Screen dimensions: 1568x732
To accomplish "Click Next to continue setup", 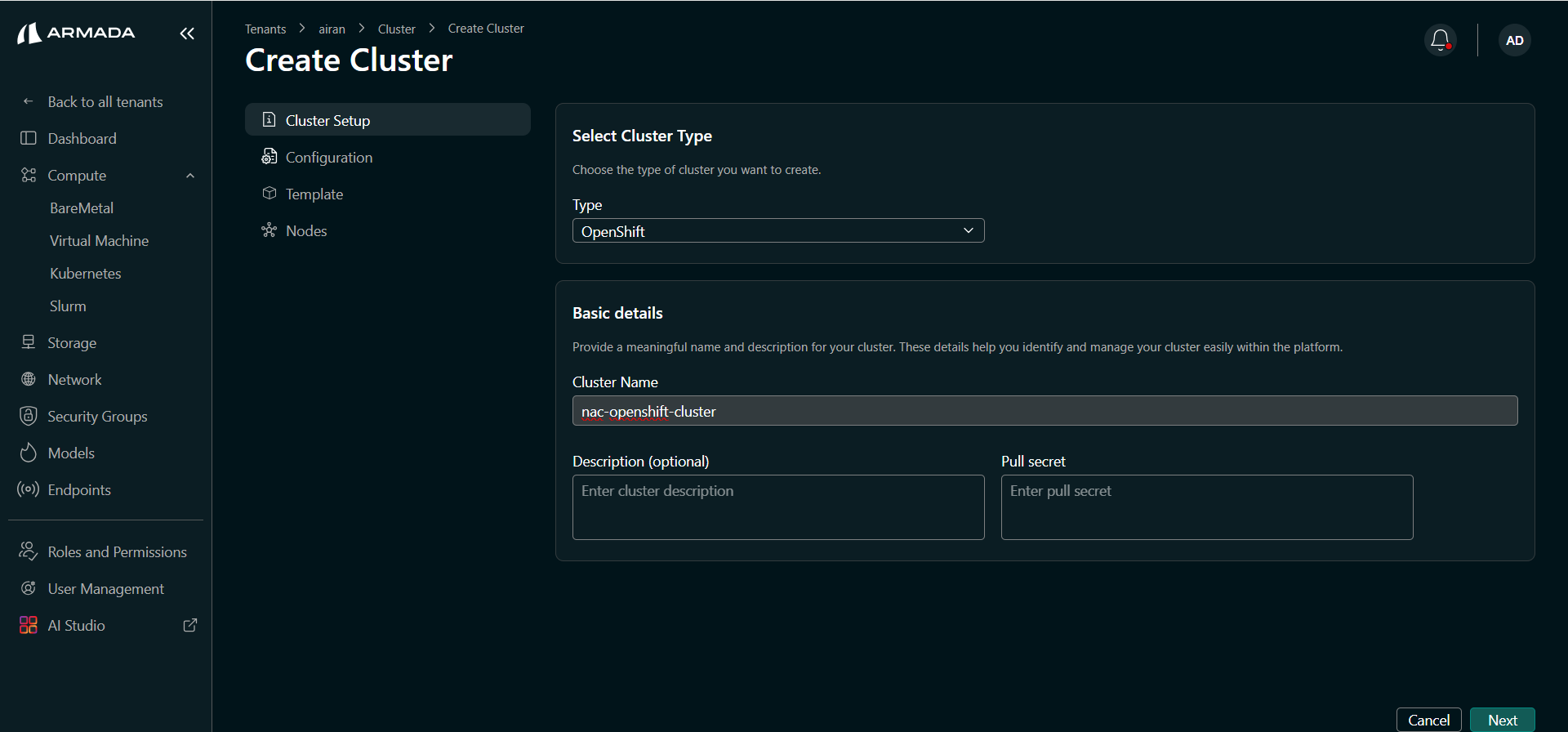I will click(1502, 719).
